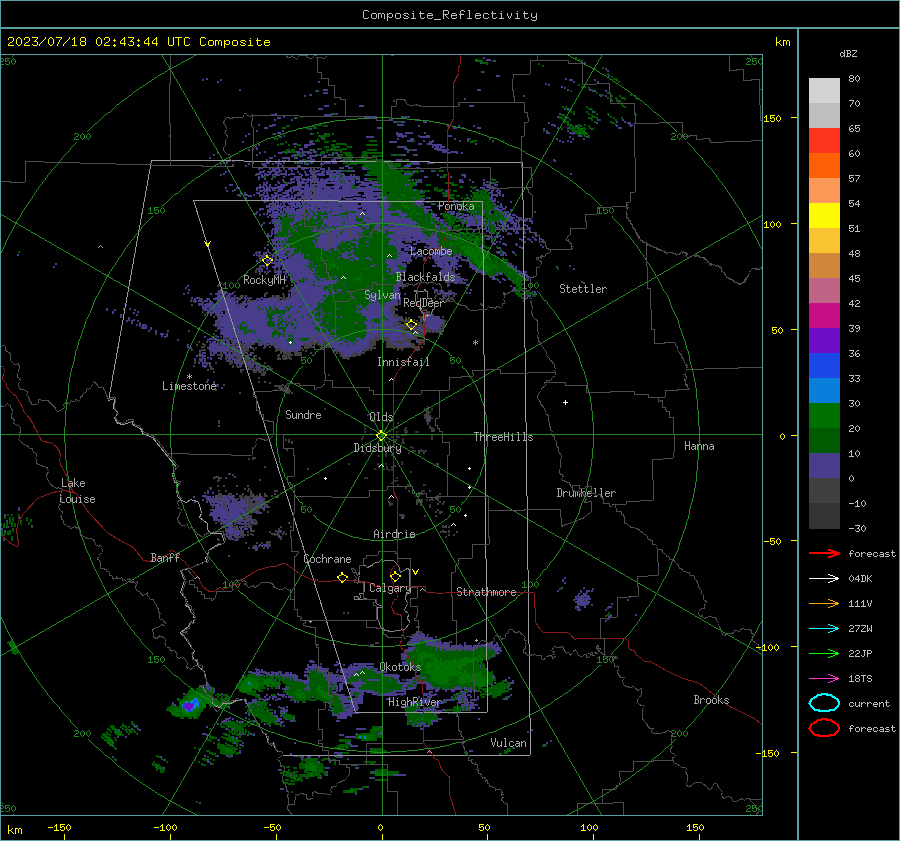Image resolution: width=900 pixels, height=841 pixels.
Task: Click the green 22JP arrow in the legend
Action: (x=824, y=653)
